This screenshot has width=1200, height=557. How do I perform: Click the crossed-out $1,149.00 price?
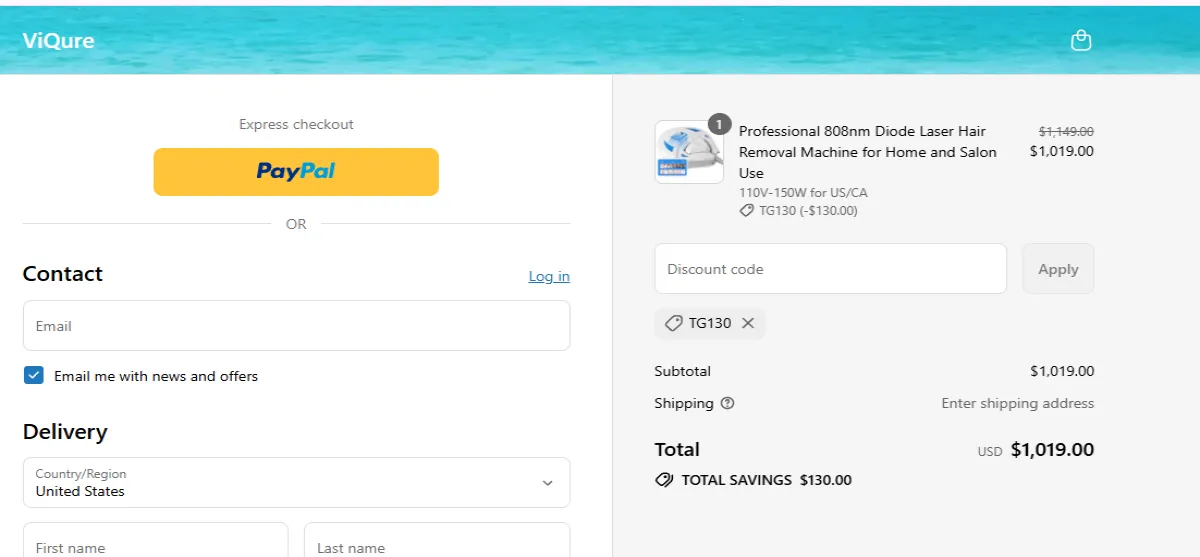pyautogui.click(x=1066, y=131)
